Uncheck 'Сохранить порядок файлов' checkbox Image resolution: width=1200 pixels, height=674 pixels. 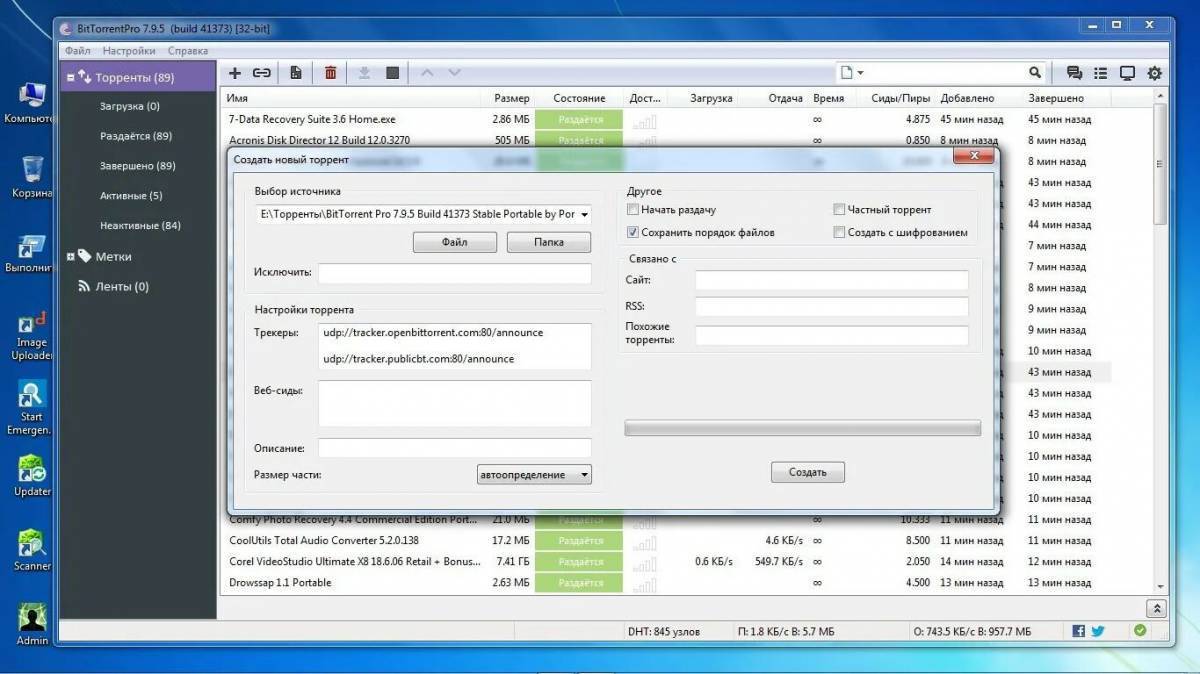coord(633,232)
